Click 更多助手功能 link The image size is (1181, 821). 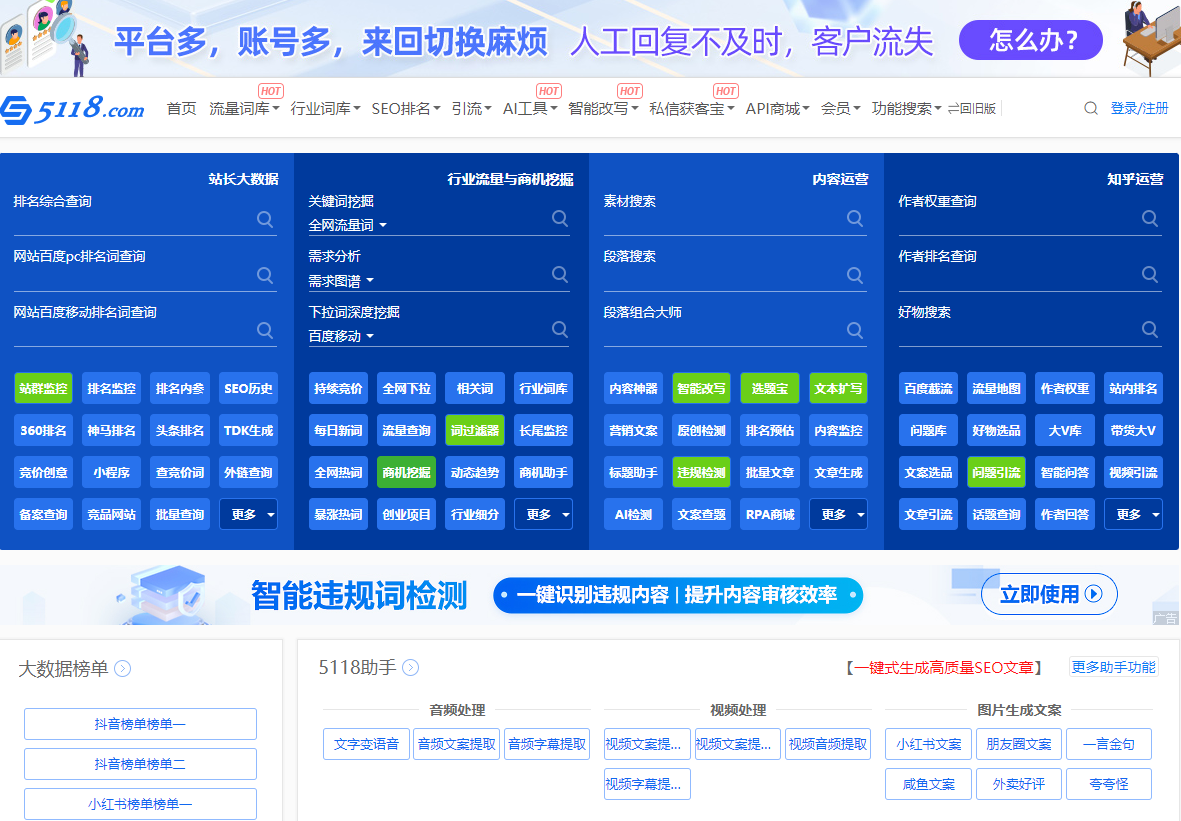pyautogui.click(x=1113, y=667)
